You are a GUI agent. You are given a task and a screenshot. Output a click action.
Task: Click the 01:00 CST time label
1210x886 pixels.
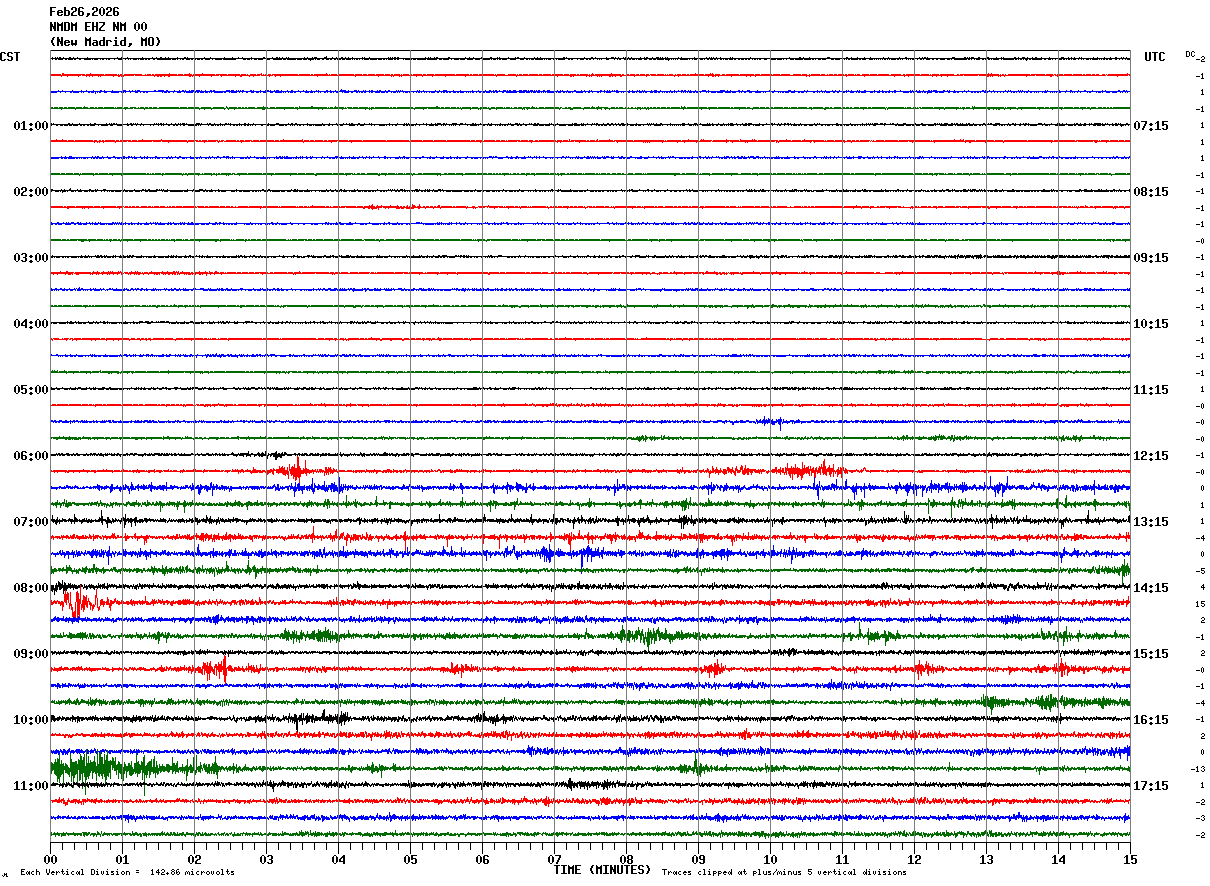pos(31,126)
